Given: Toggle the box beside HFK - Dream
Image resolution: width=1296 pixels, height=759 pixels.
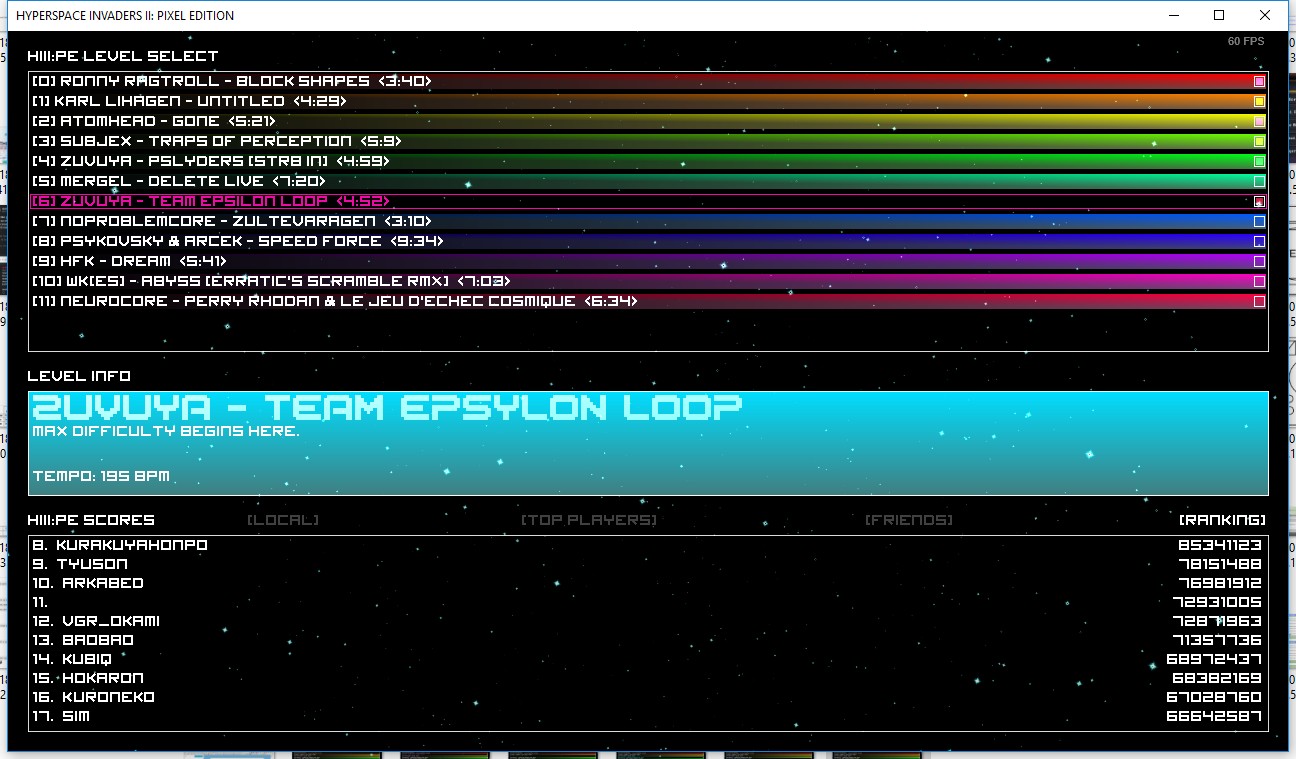Looking at the screenshot, I should tap(1259, 261).
